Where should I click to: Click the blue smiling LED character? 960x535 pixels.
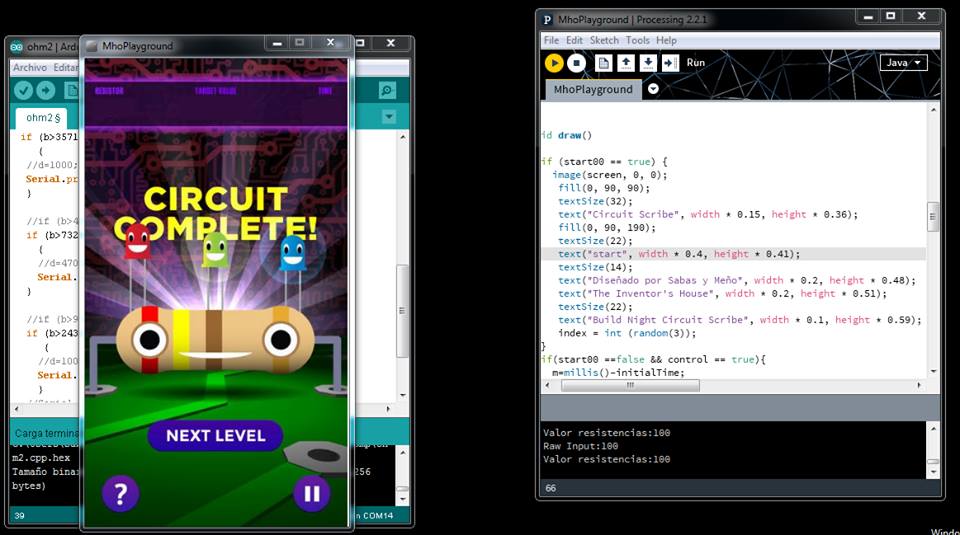coord(293,252)
